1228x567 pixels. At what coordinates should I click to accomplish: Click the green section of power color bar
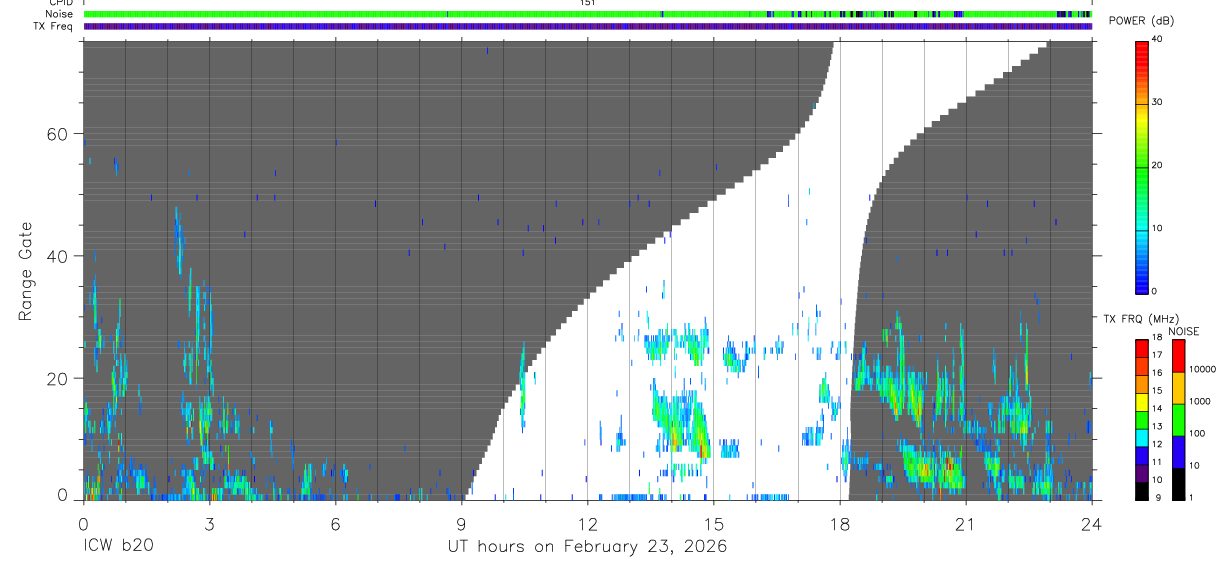[x=1141, y=180]
